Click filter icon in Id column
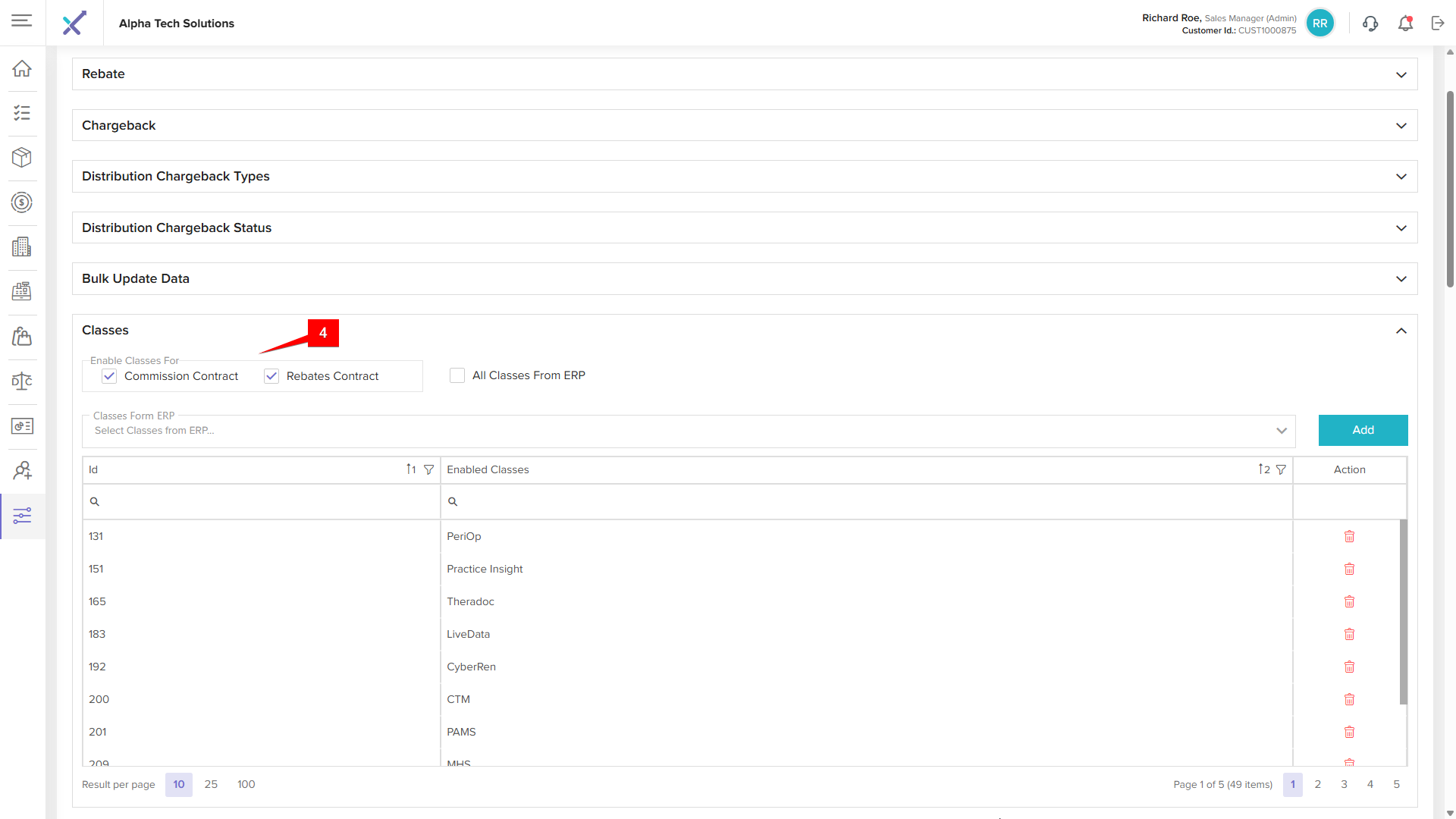1456x819 pixels. coord(428,469)
